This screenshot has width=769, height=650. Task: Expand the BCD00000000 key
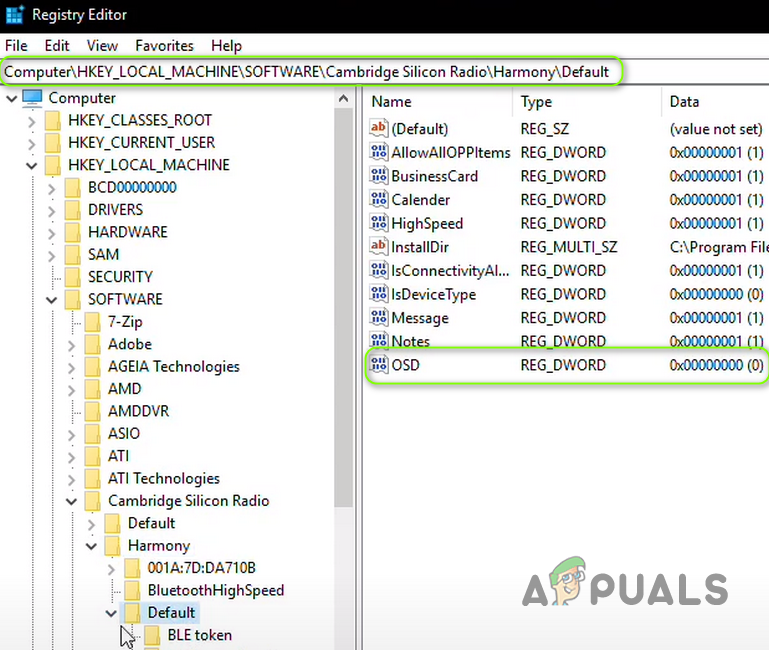coord(52,188)
